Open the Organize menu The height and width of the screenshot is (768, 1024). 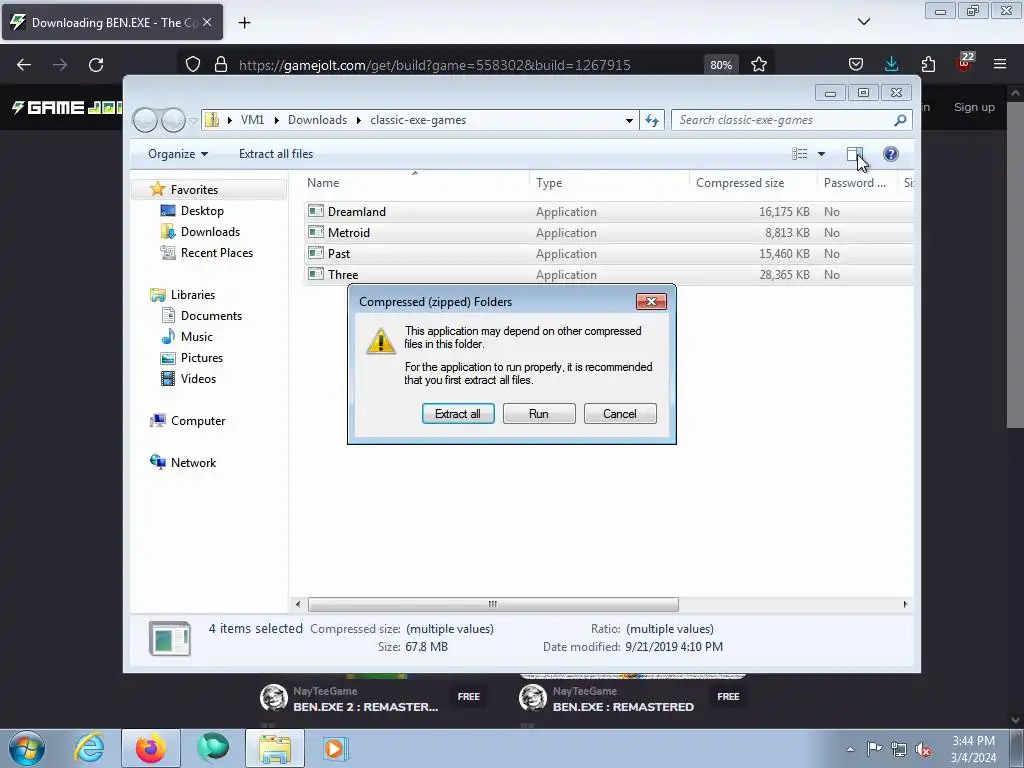point(178,154)
